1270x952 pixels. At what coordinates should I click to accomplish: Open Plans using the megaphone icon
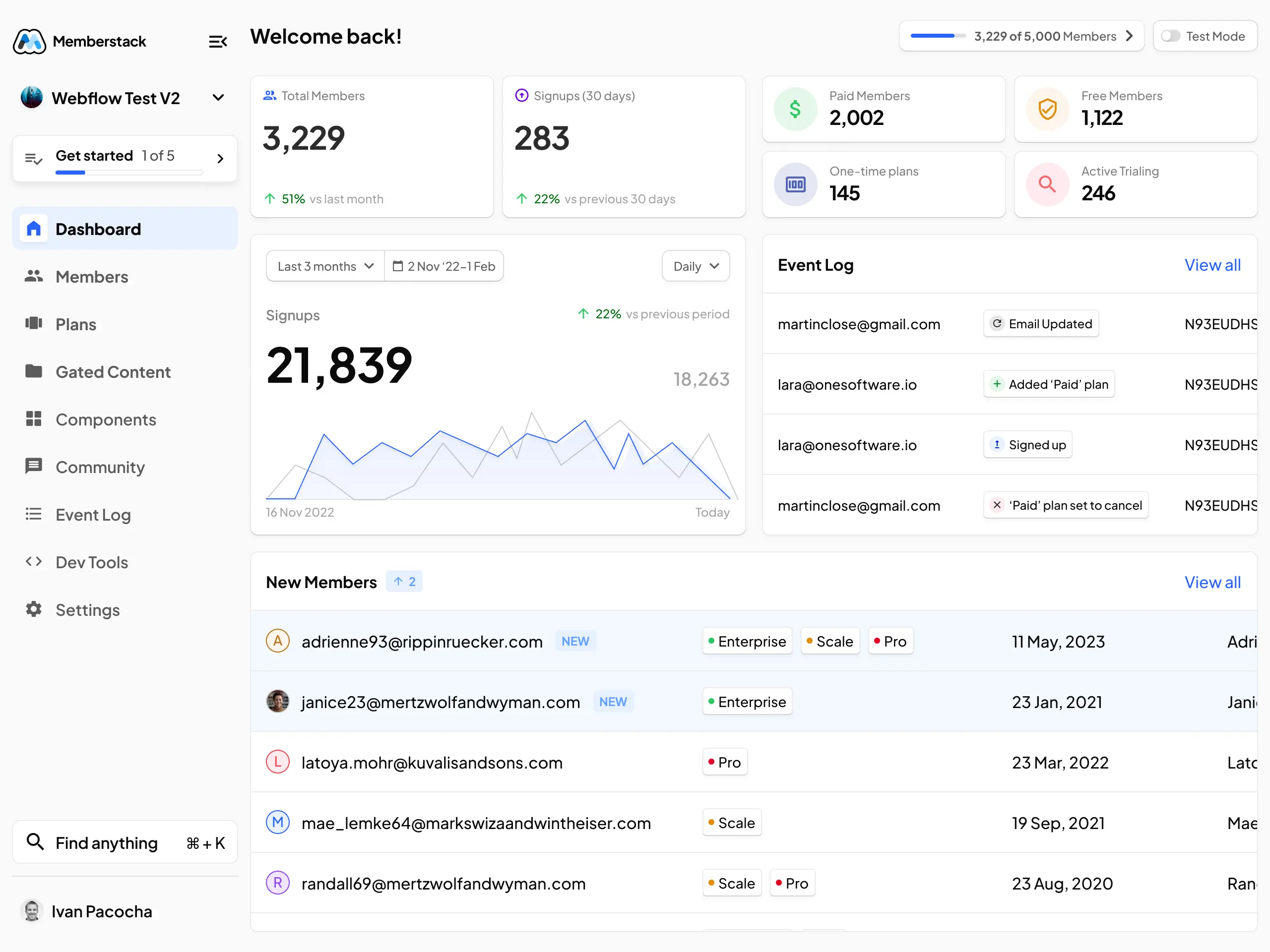coord(34,324)
